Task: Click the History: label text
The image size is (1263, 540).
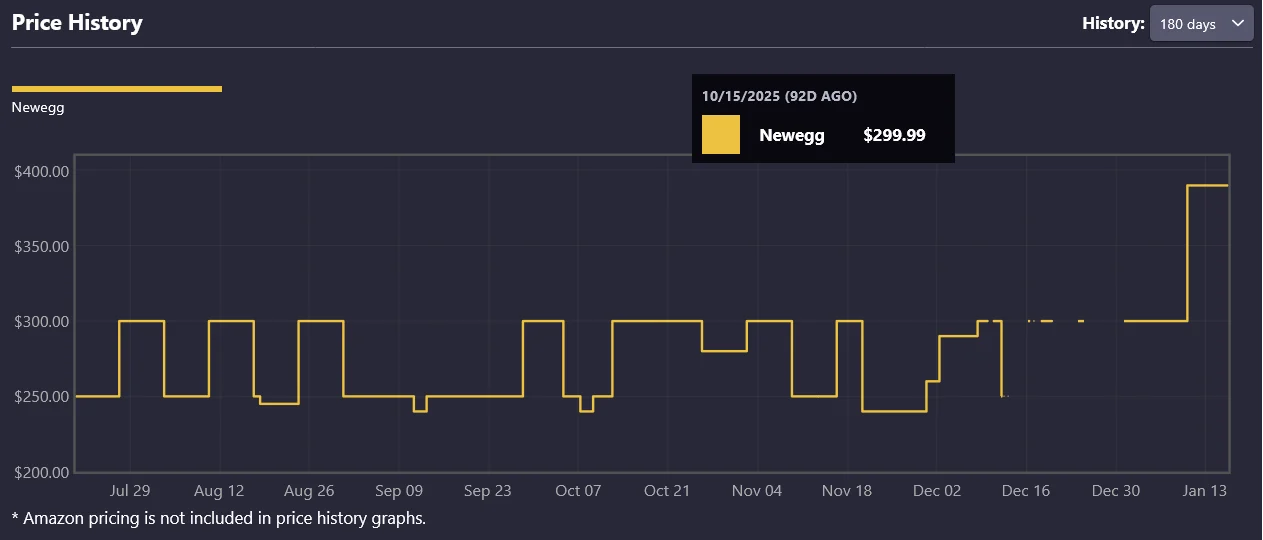Action: tap(1113, 23)
